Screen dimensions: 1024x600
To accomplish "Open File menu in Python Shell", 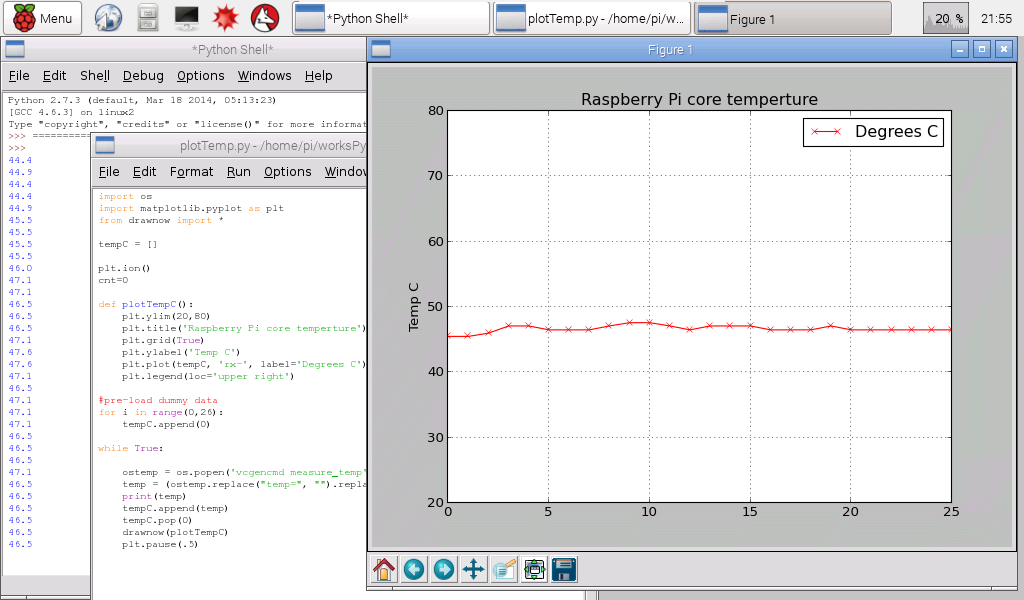I will coord(19,76).
